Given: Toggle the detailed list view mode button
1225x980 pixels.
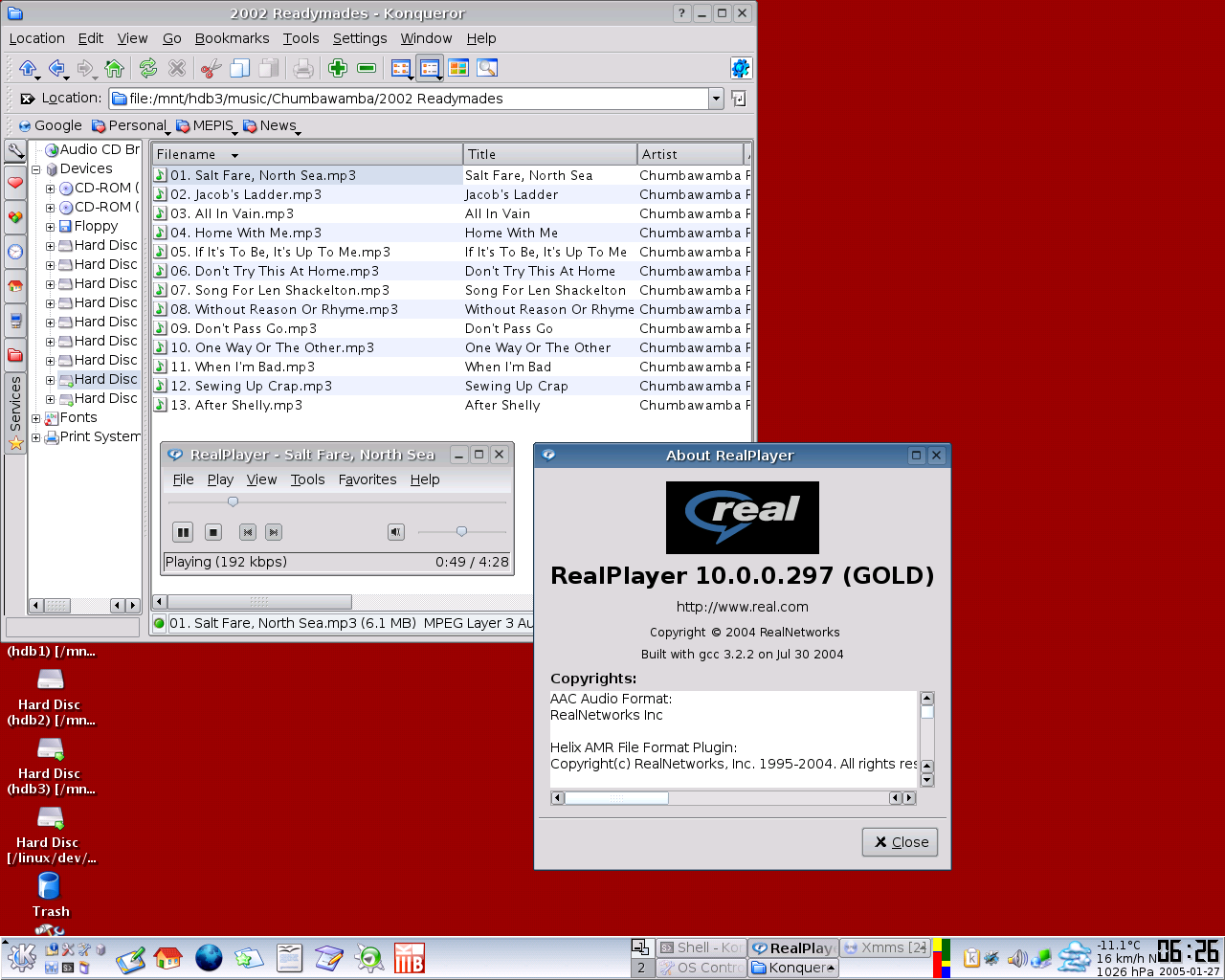Looking at the screenshot, I should [x=430, y=68].
